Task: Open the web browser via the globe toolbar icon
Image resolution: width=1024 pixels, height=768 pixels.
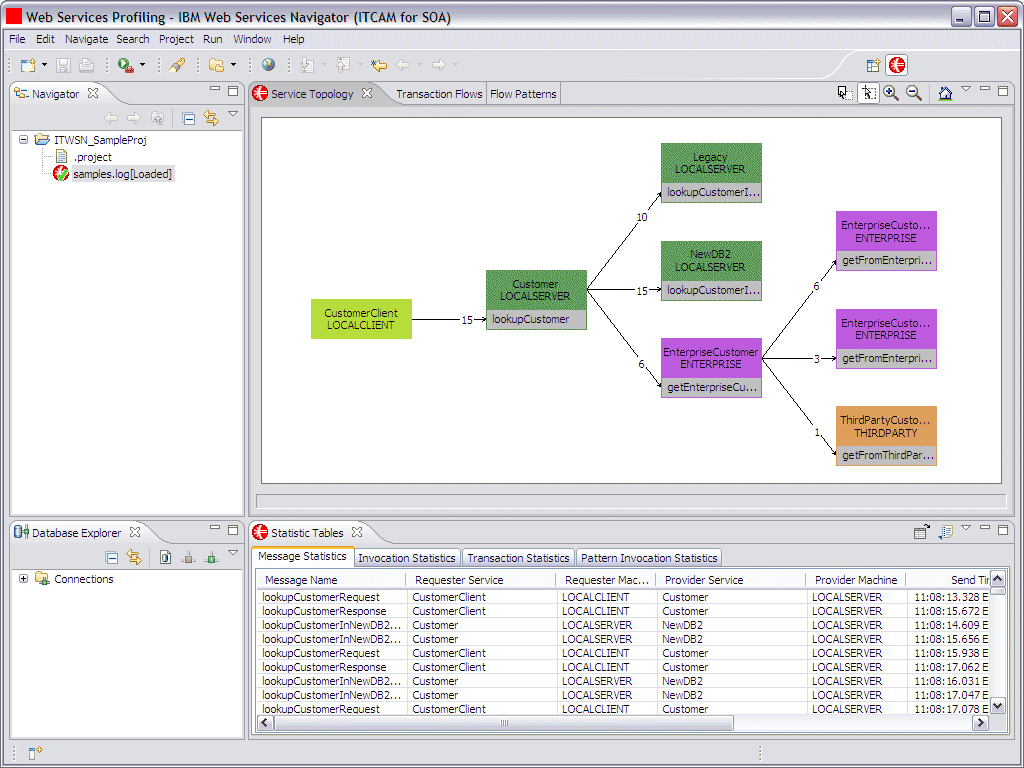Action: coord(268,64)
